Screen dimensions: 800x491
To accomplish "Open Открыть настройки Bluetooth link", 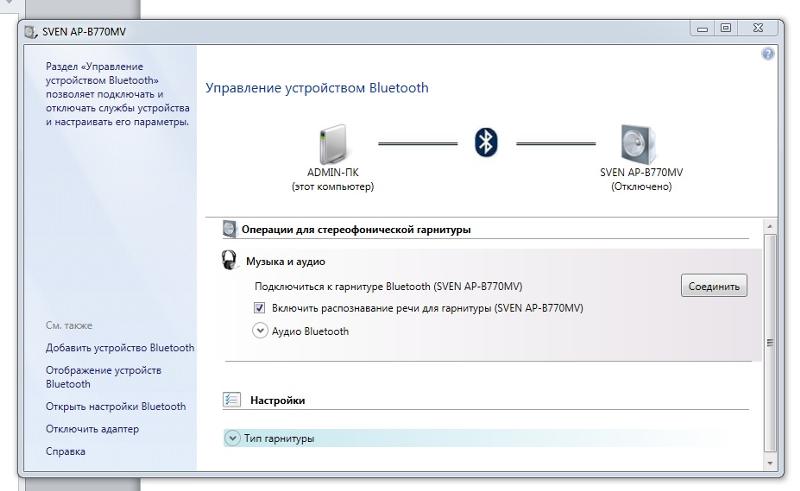I will pyautogui.click(x=116, y=406).
